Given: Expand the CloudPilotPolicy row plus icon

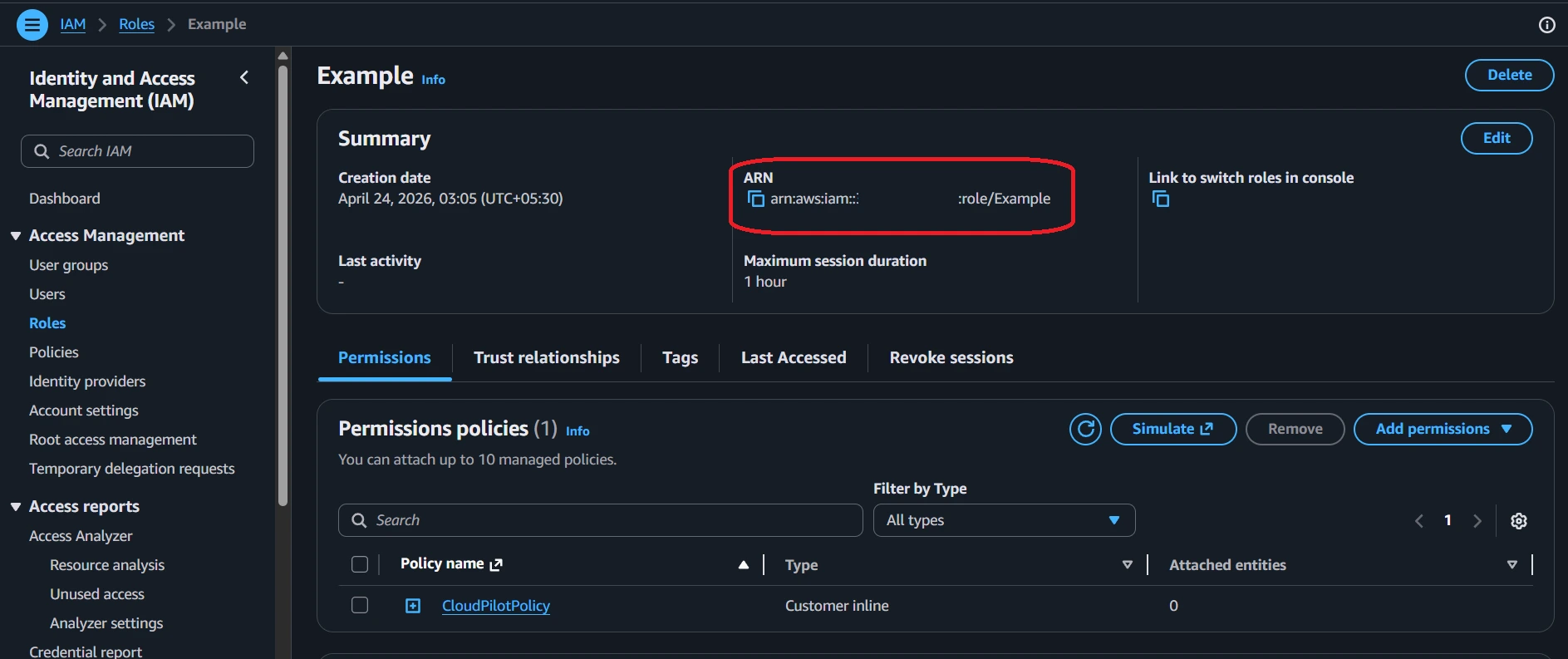Looking at the screenshot, I should (413, 606).
